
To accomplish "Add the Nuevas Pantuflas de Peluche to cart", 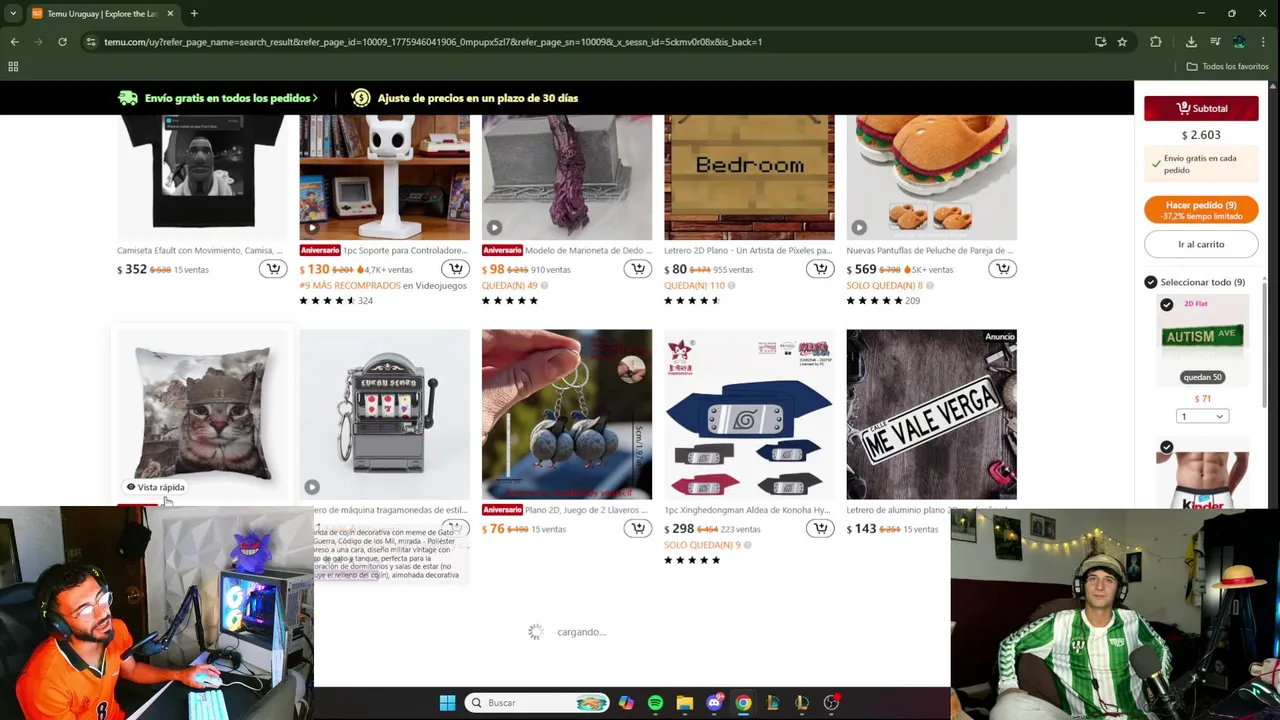I will (x=1002, y=269).
